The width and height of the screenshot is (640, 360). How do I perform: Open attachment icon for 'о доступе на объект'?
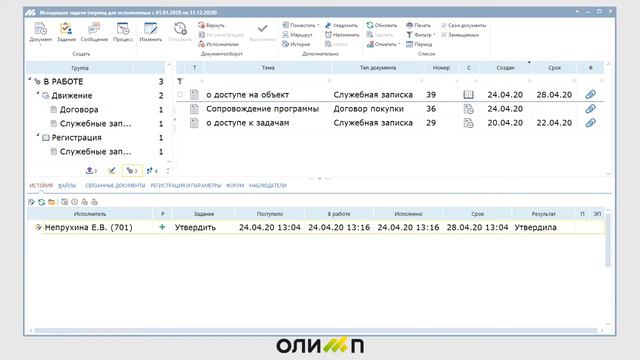(590, 95)
